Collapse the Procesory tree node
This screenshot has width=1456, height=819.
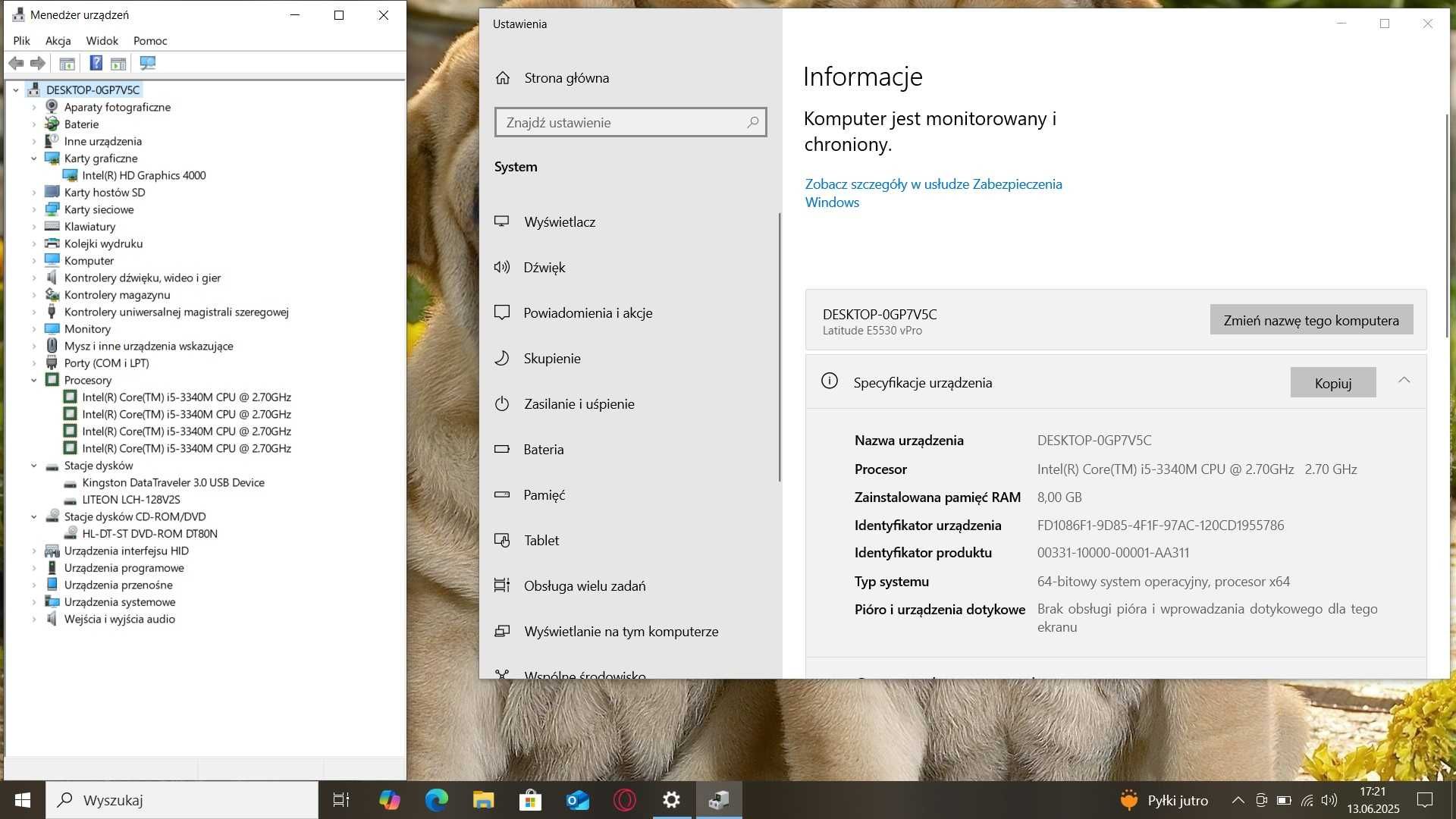33,380
